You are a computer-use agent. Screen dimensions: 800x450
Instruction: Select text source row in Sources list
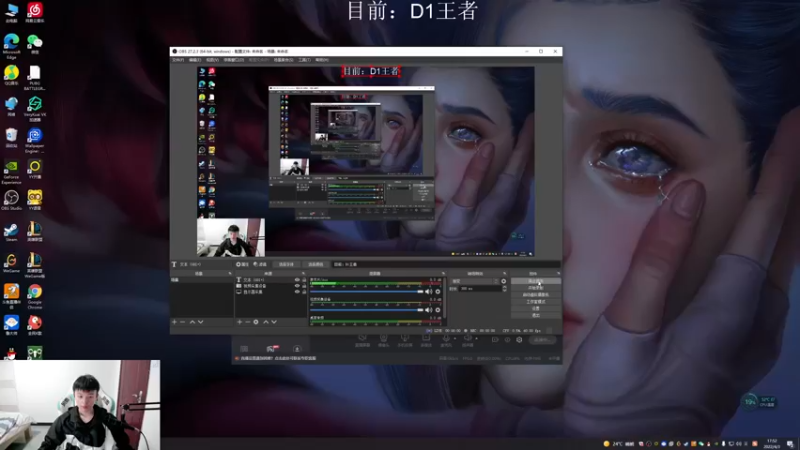tap(271, 280)
